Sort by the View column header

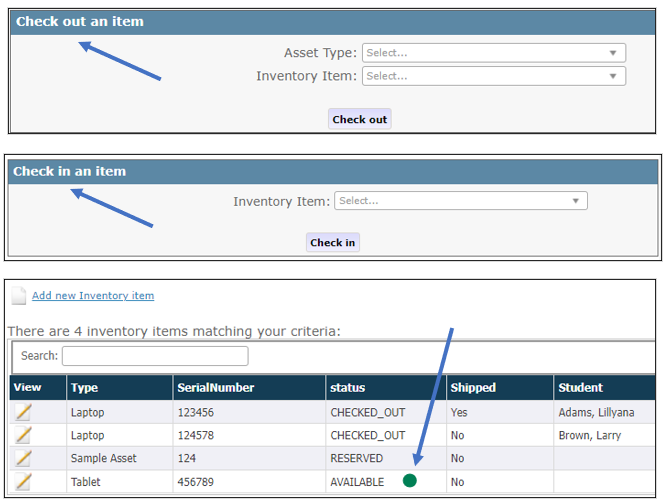pyautogui.click(x=38, y=388)
